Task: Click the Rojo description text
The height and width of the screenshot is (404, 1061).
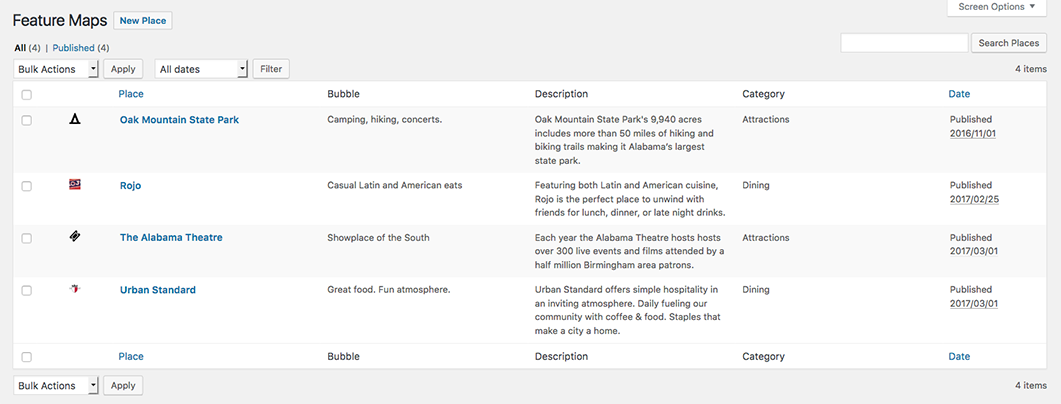Action: [631, 199]
